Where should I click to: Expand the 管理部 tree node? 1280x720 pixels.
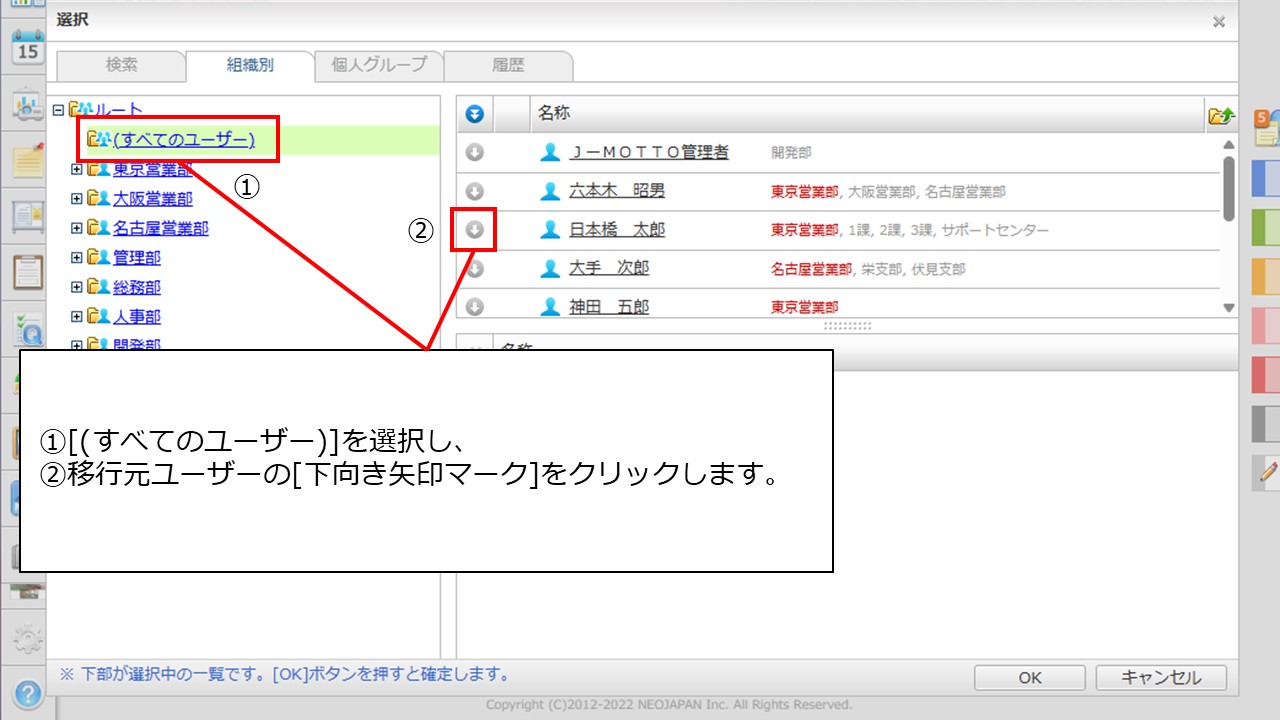77,258
